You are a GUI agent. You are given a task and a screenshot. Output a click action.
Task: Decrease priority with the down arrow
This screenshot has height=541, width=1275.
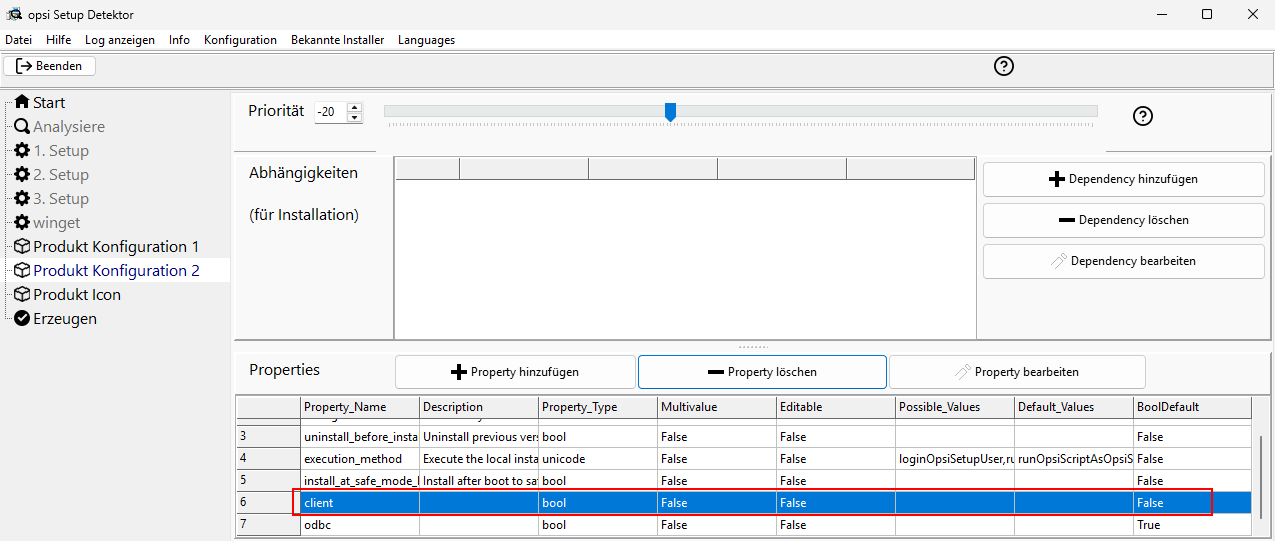point(354,118)
